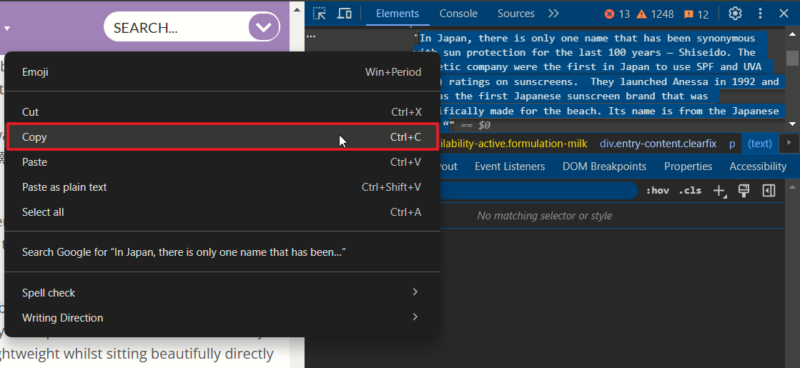800x368 pixels.
Task: Select the Emoji context menu item
Action: pos(222,72)
